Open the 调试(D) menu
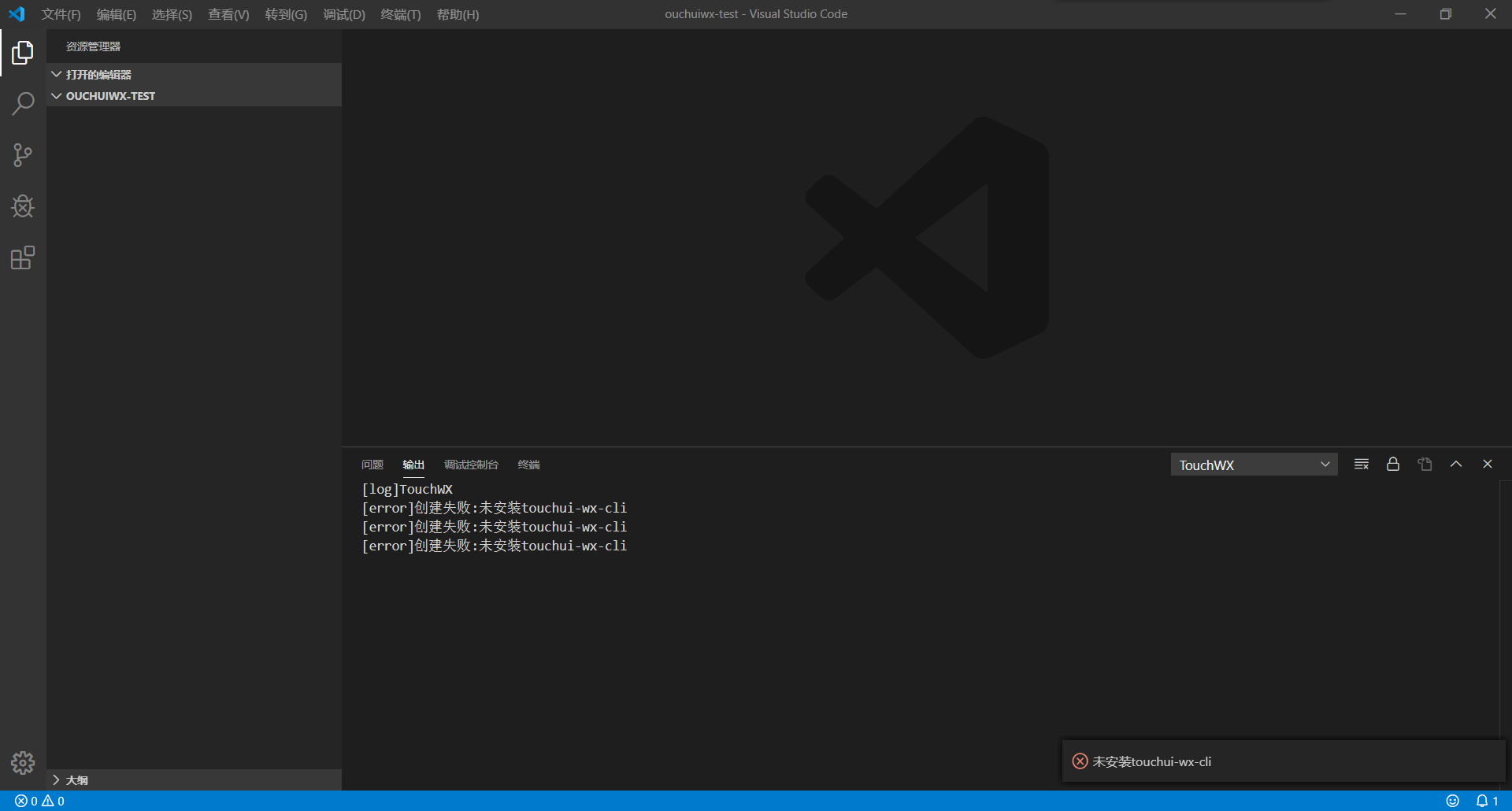The width and height of the screenshot is (1512, 811). pyautogui.click(x=344, y=14)
